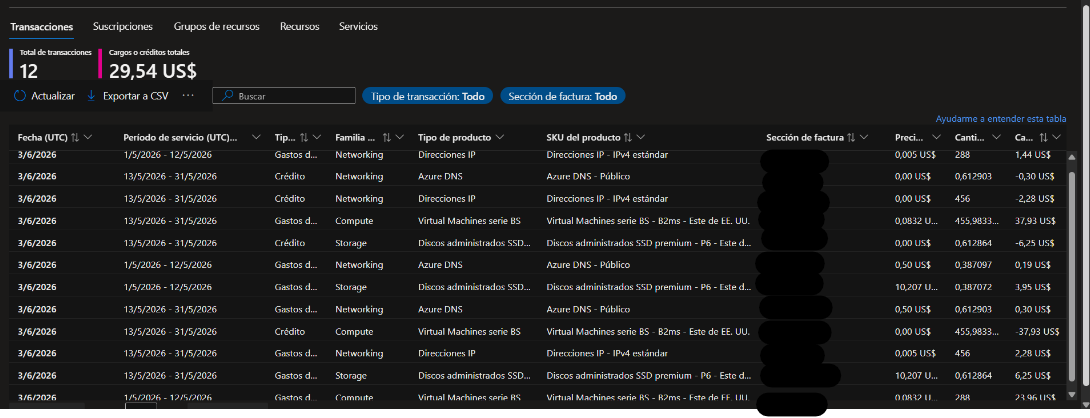This screenshot has width=1090, height=418.
Task: Open the Grupos de recursos tab
Action: click(217, 26)
